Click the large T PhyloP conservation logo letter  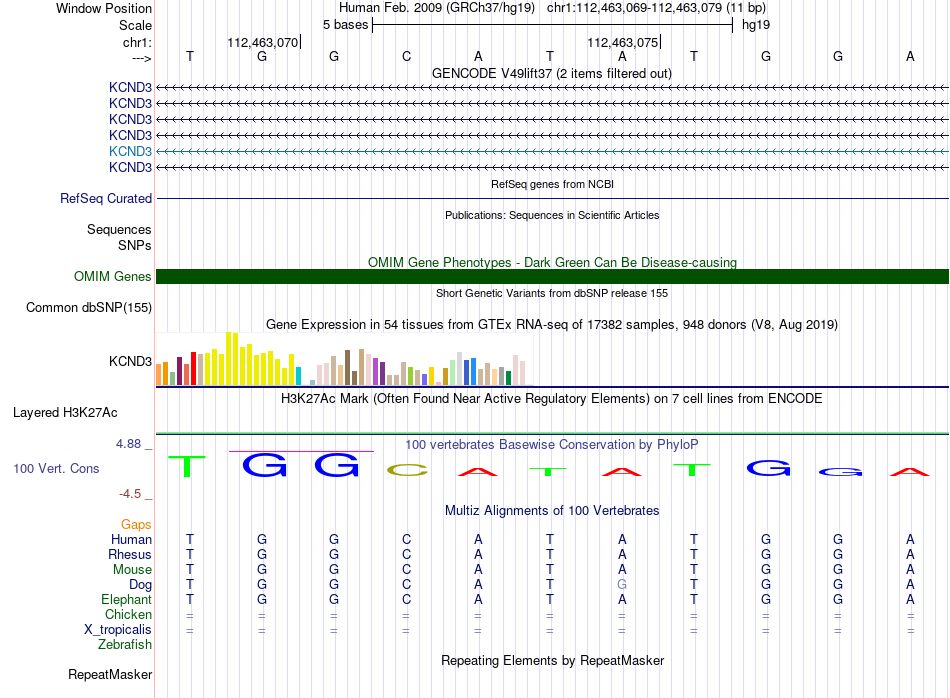pyautogui.click(x=187, y=467)
